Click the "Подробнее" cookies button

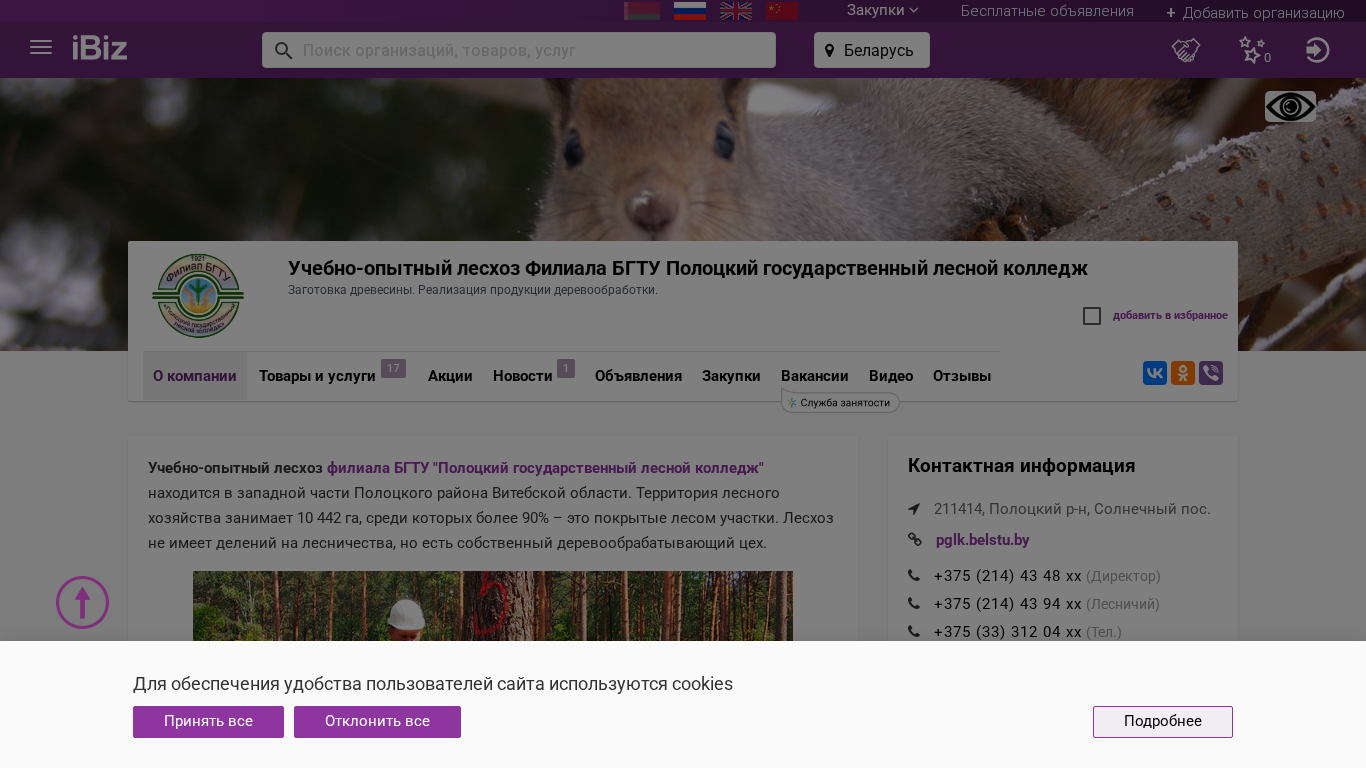point(1162,722)
